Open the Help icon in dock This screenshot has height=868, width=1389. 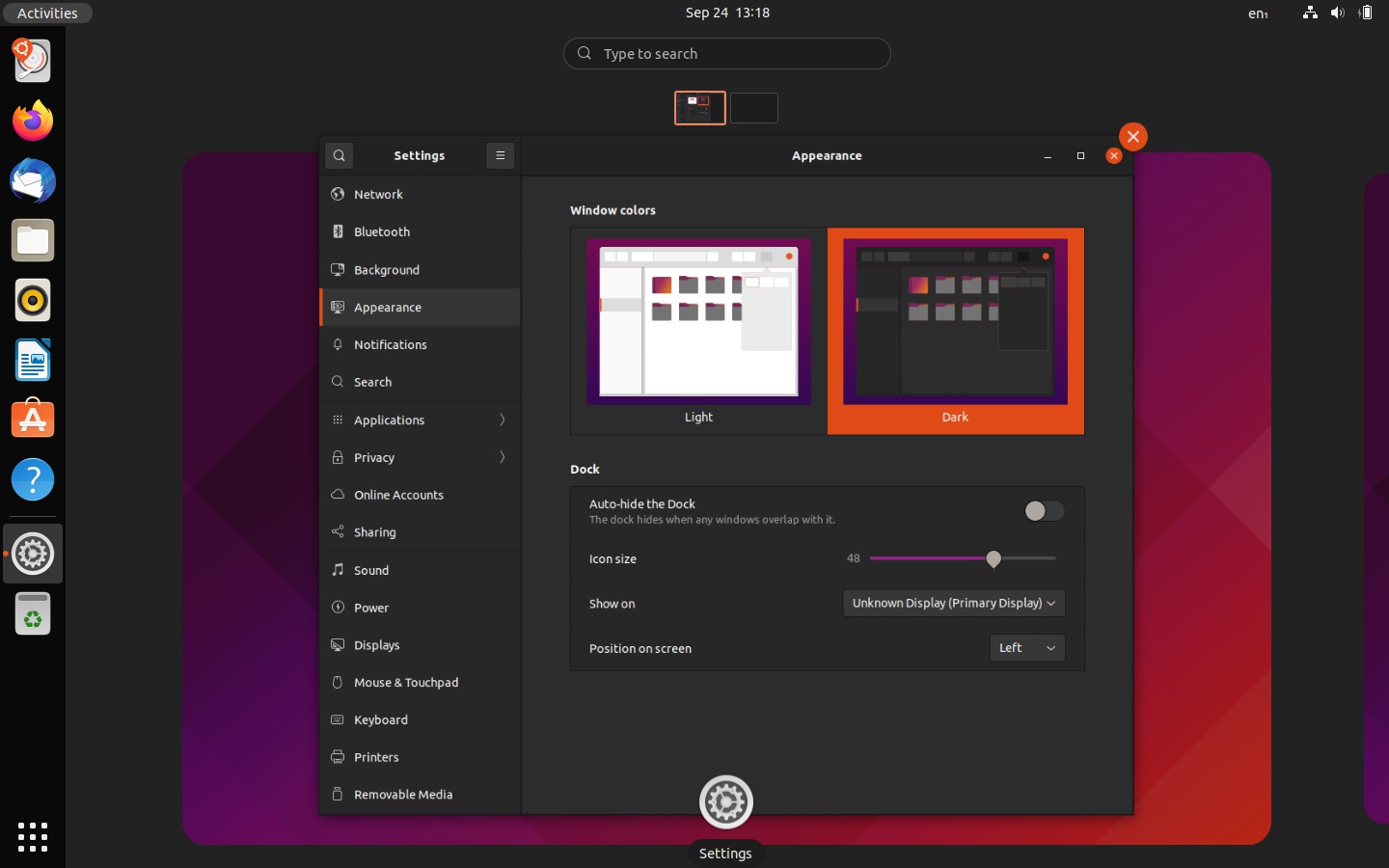point(33,480)
